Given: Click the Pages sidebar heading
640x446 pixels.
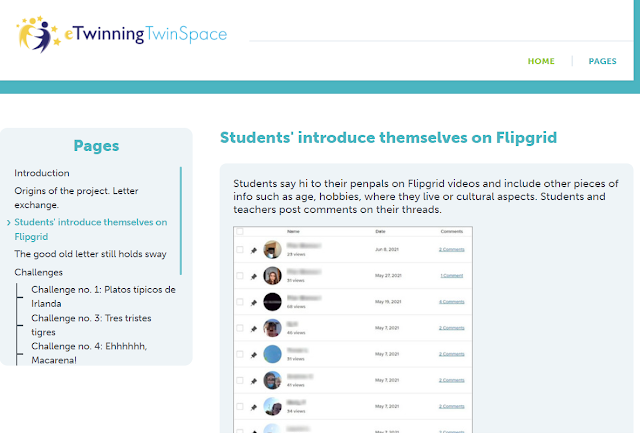Looking at the screenshot, I should [x=96, y=146].
